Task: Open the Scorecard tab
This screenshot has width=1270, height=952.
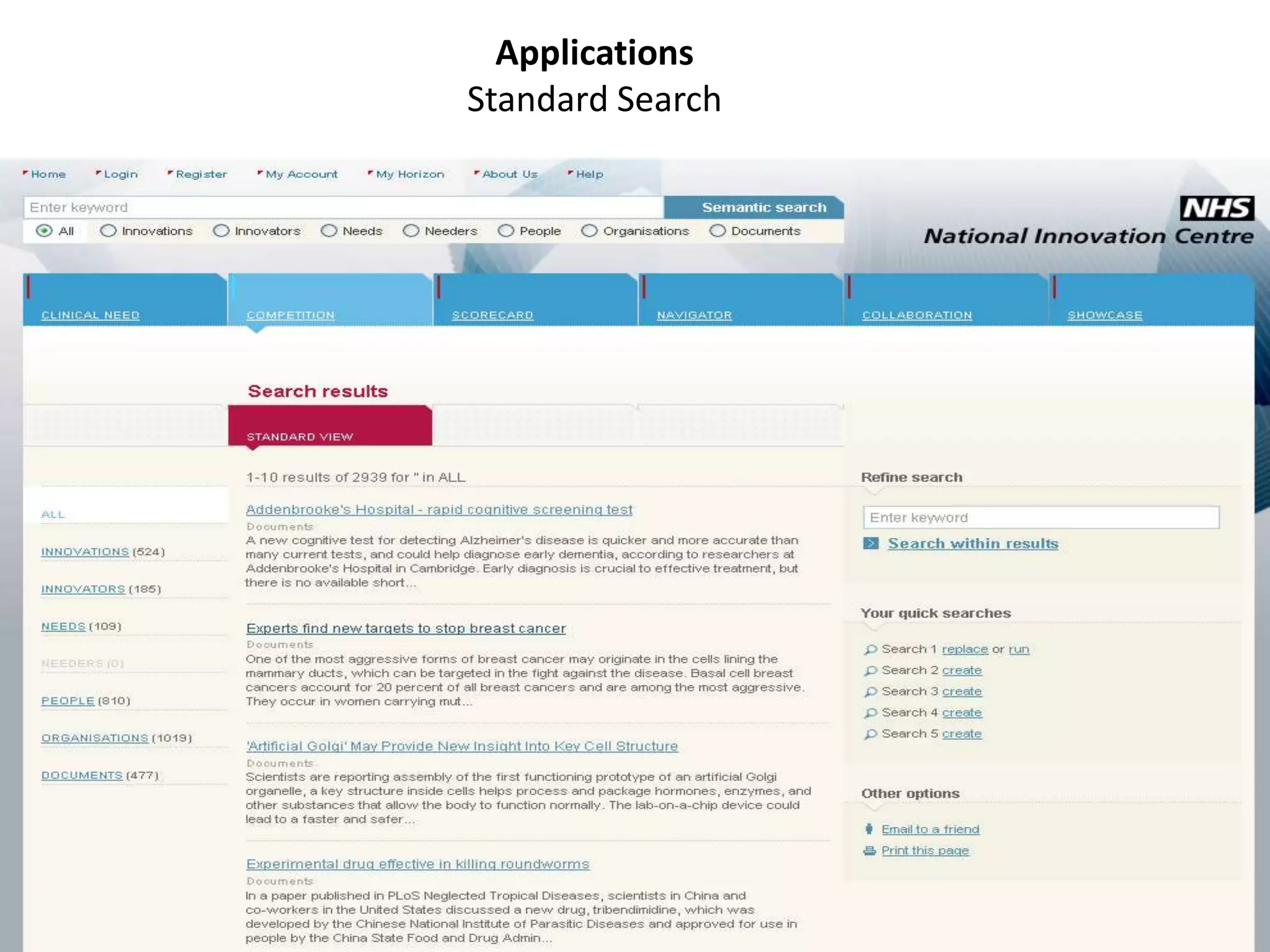Action: pos(492,315)
